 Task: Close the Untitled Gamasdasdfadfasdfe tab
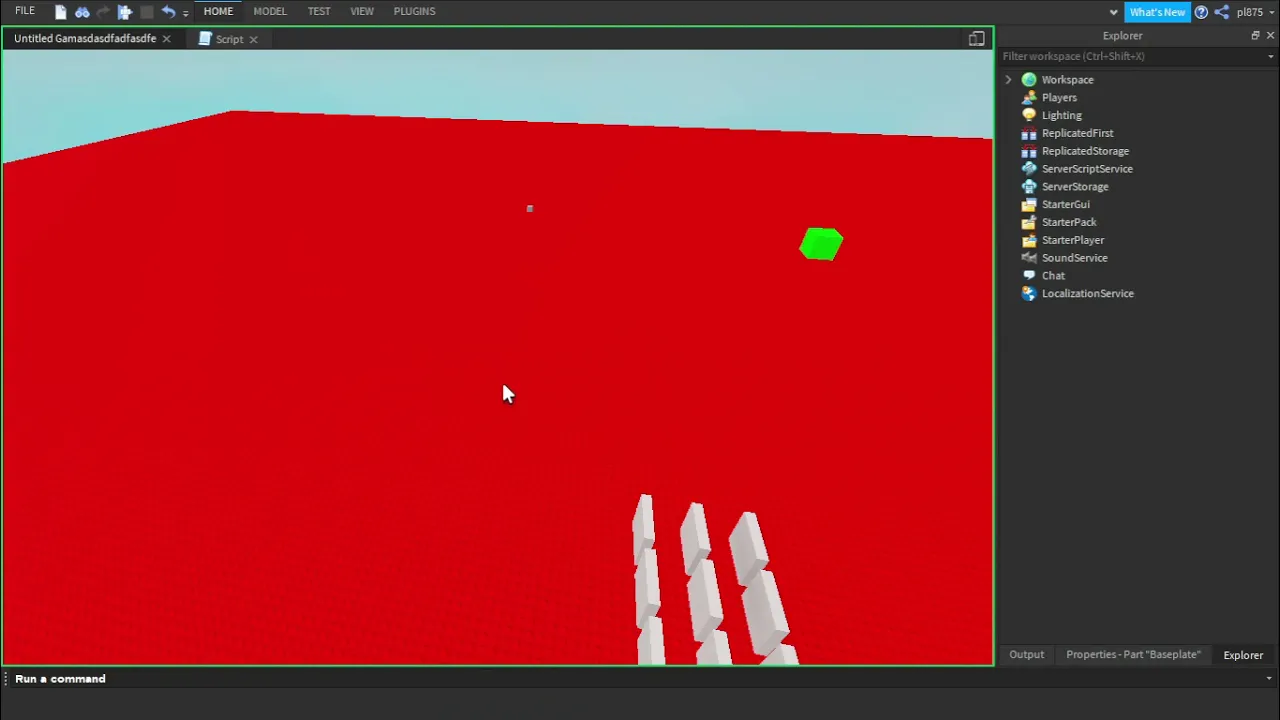pyautogui.click(x=166, y=39)
